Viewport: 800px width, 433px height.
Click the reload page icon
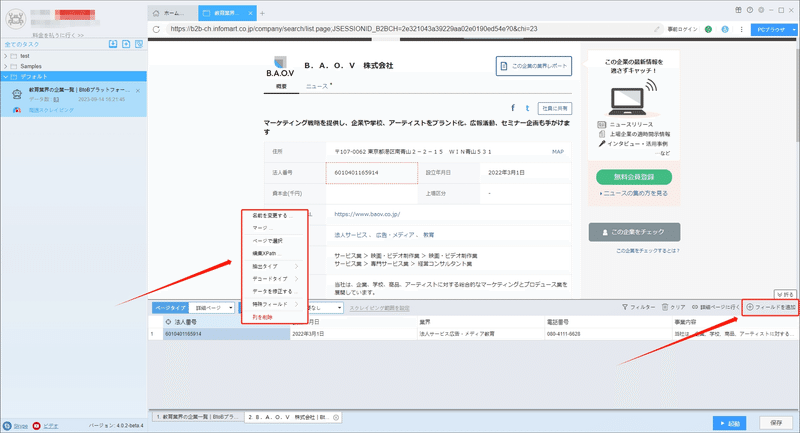(156, 29)
